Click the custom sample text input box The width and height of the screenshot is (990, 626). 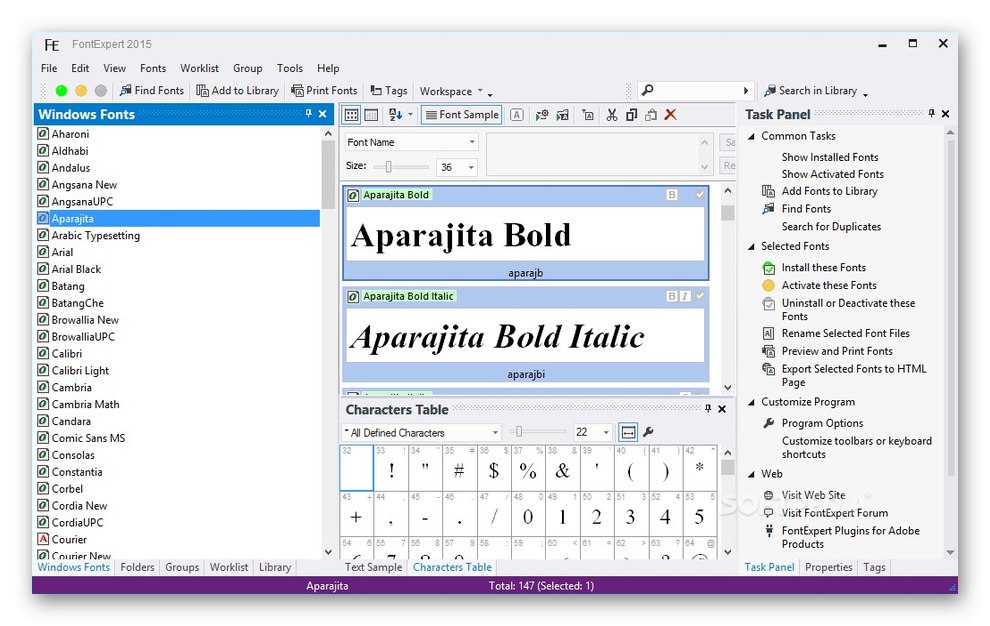(599, 154)
